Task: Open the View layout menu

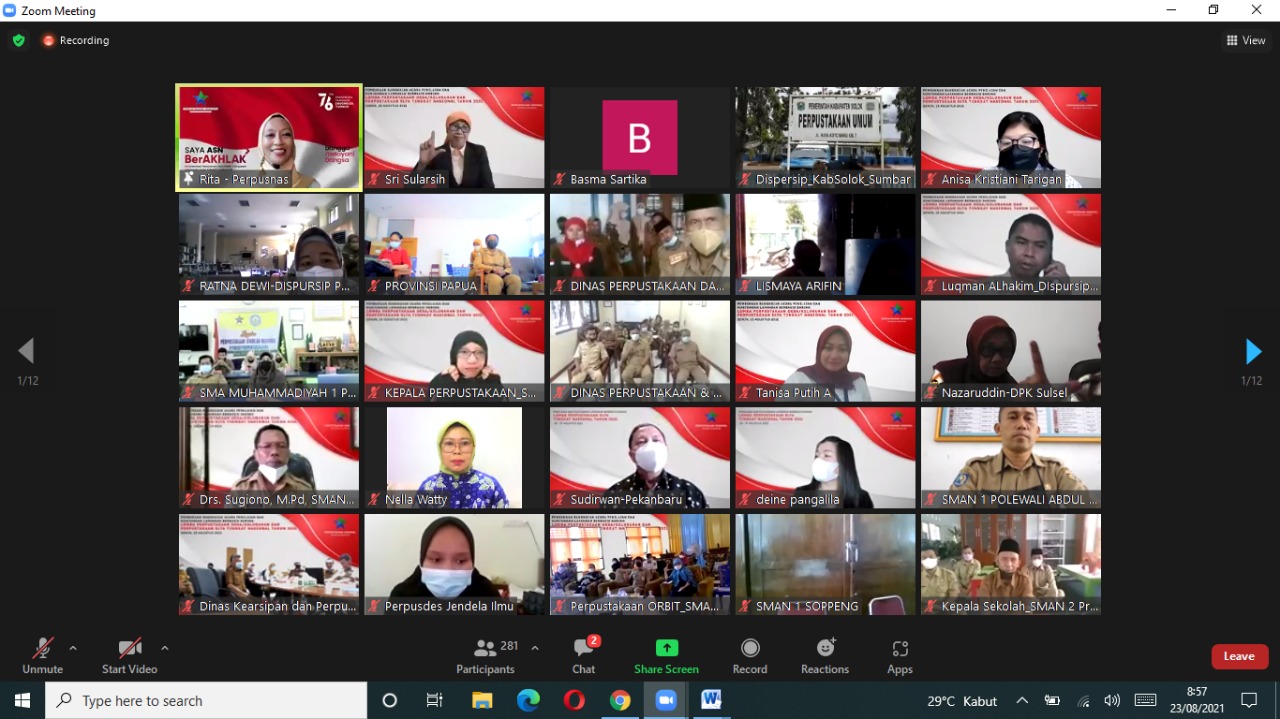Action: 1246,40
